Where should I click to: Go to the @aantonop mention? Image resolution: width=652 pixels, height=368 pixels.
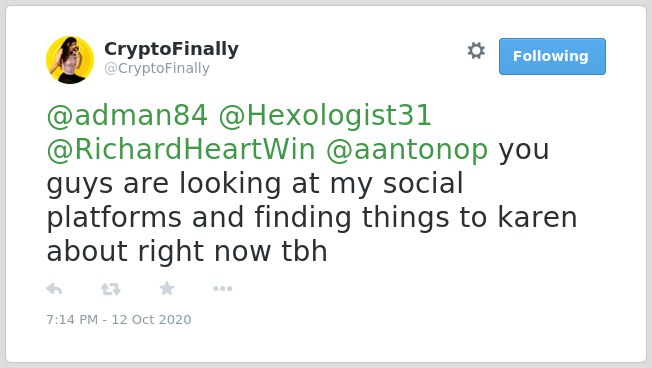click(x=407, y=149)
